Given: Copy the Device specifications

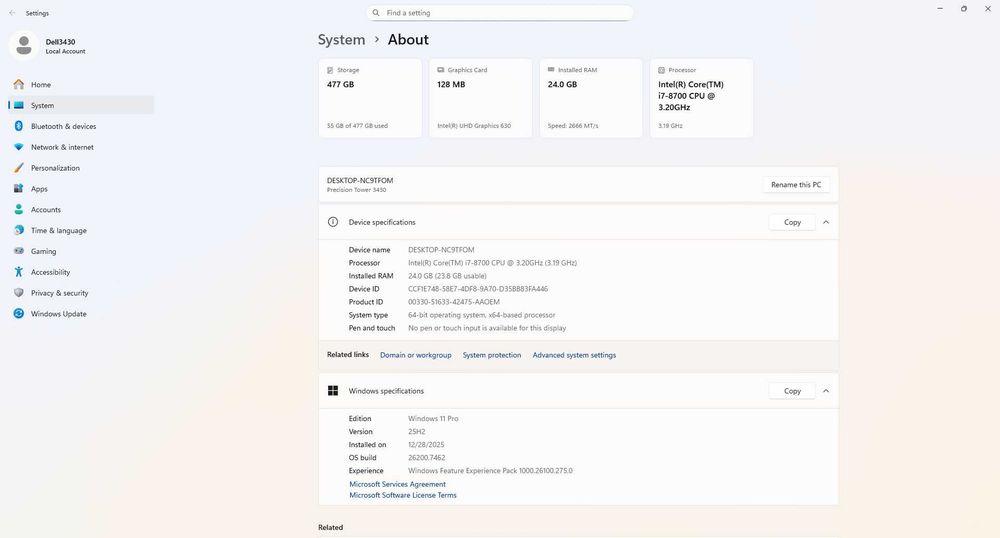Looking at the screenshot, I should 792,222.
